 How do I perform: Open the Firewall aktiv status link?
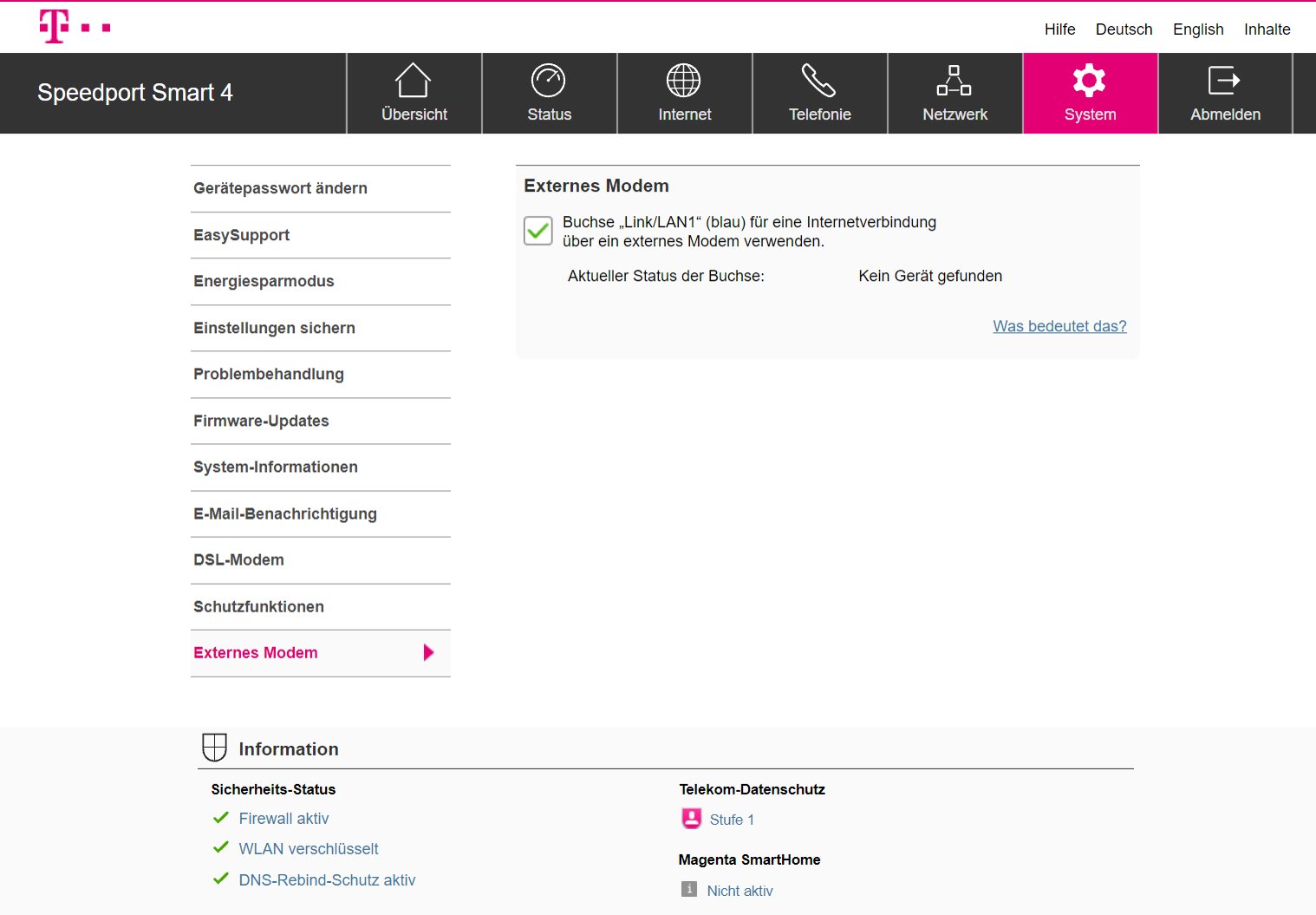click(x=283, y=819)
